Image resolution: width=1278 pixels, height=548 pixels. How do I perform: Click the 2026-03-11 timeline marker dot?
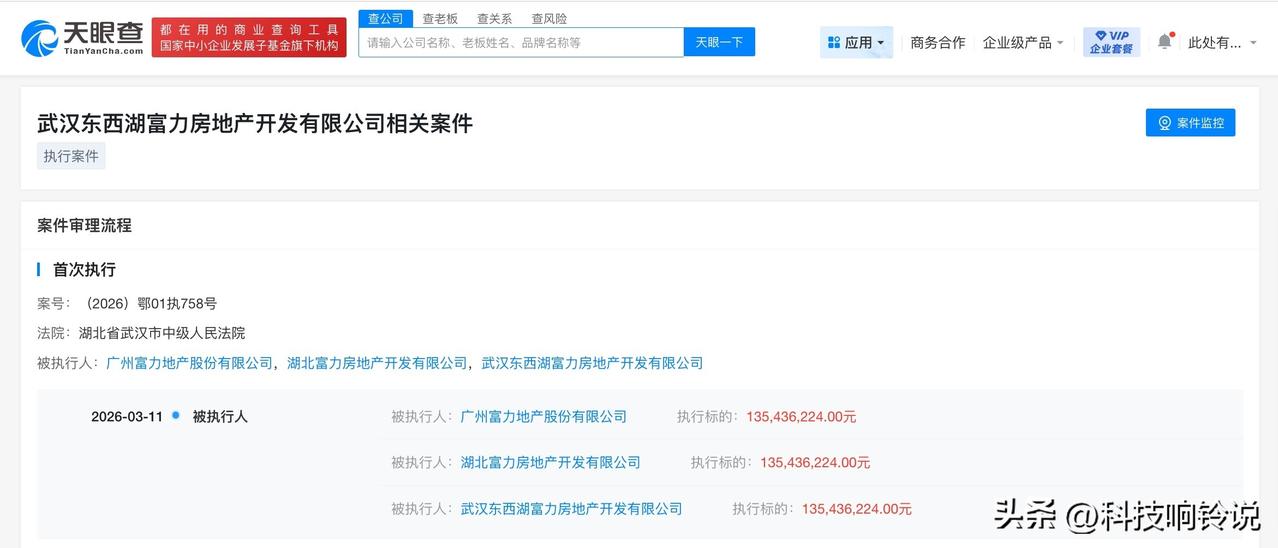(x=176, y=414)
